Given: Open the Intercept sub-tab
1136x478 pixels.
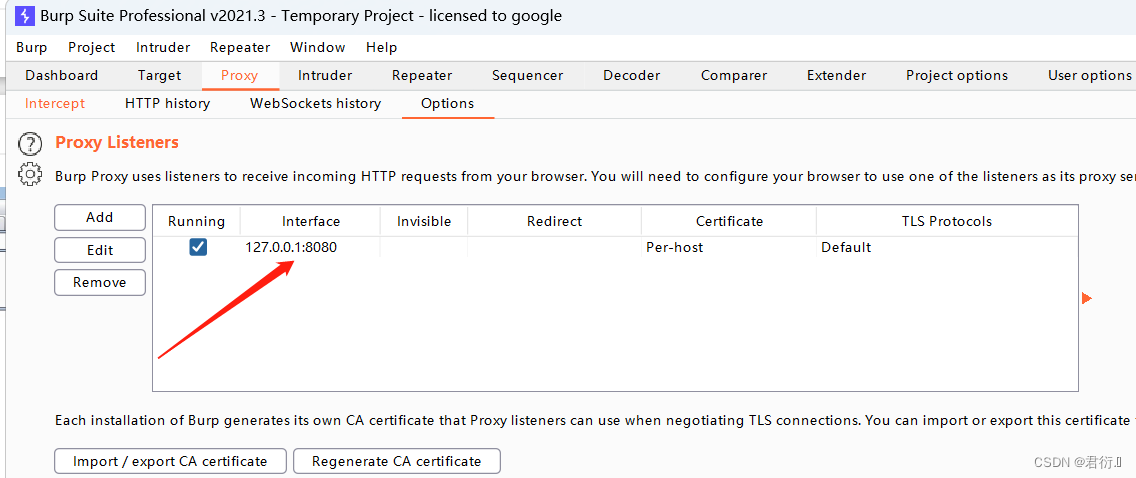Looking at the screenshot, I should 55,104.
